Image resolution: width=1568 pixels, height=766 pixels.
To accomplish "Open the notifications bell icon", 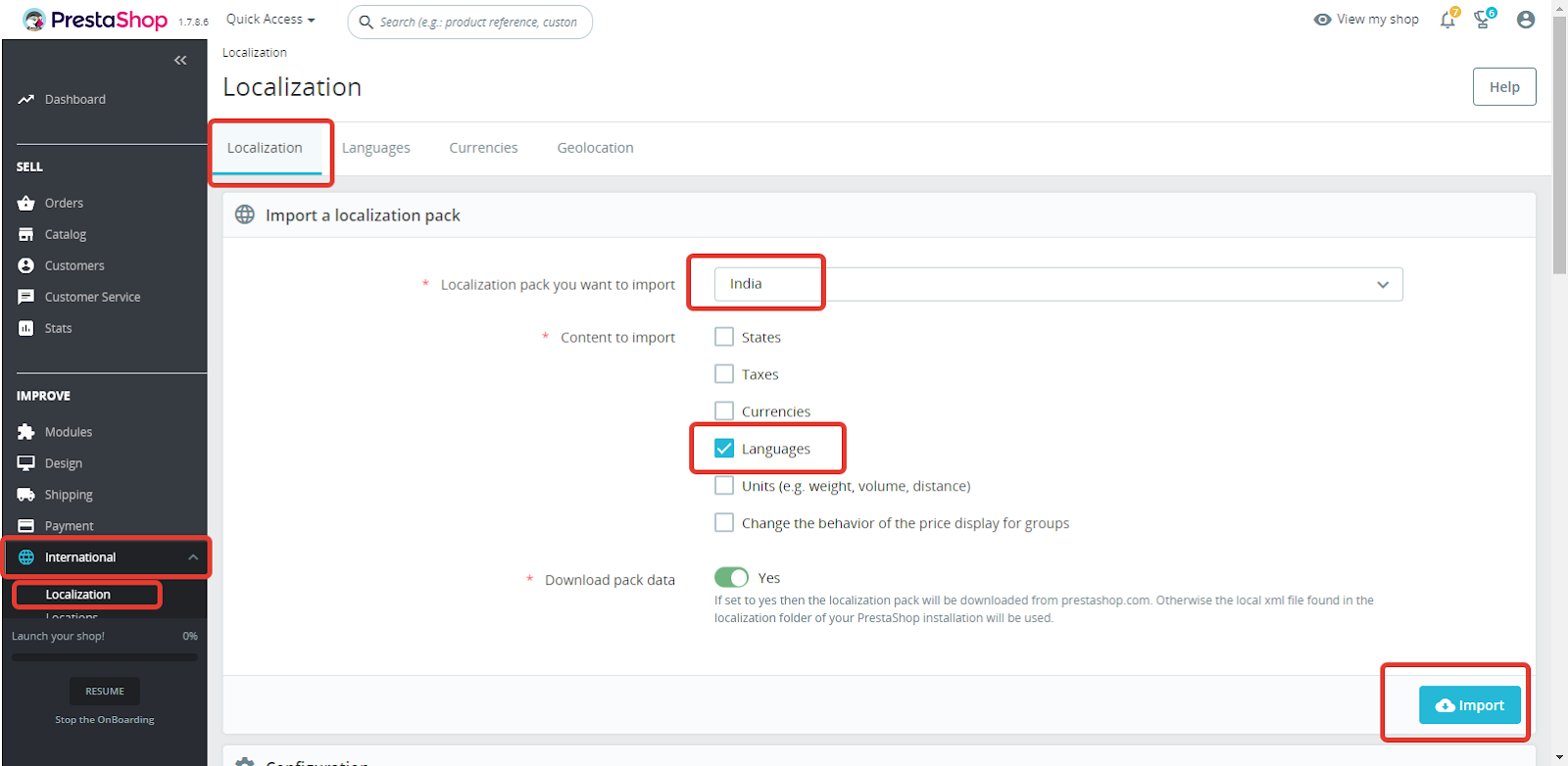I will coord(1447,20).
